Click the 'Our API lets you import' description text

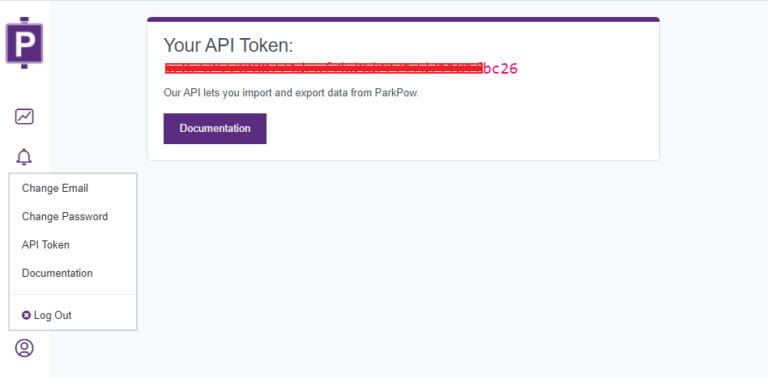point(292,93)
